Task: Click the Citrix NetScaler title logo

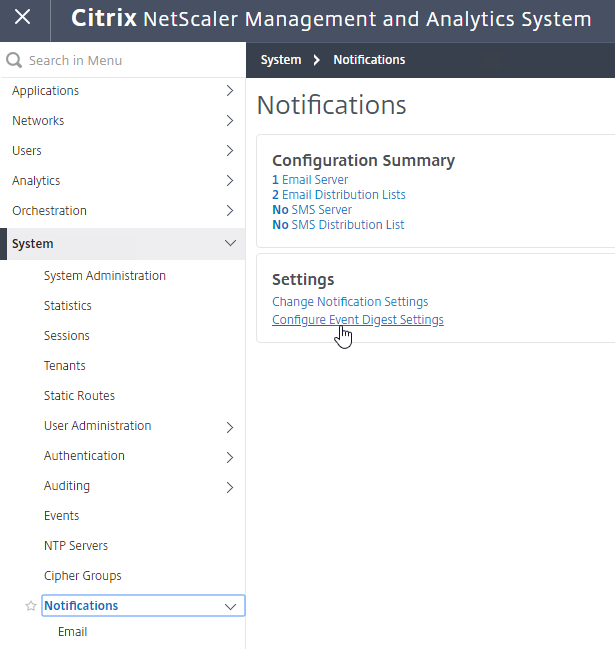Action: click(x=331, y=19)
